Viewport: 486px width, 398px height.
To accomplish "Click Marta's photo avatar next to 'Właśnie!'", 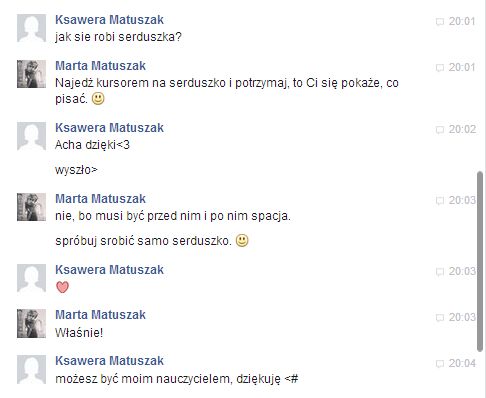I will (31, 324).
